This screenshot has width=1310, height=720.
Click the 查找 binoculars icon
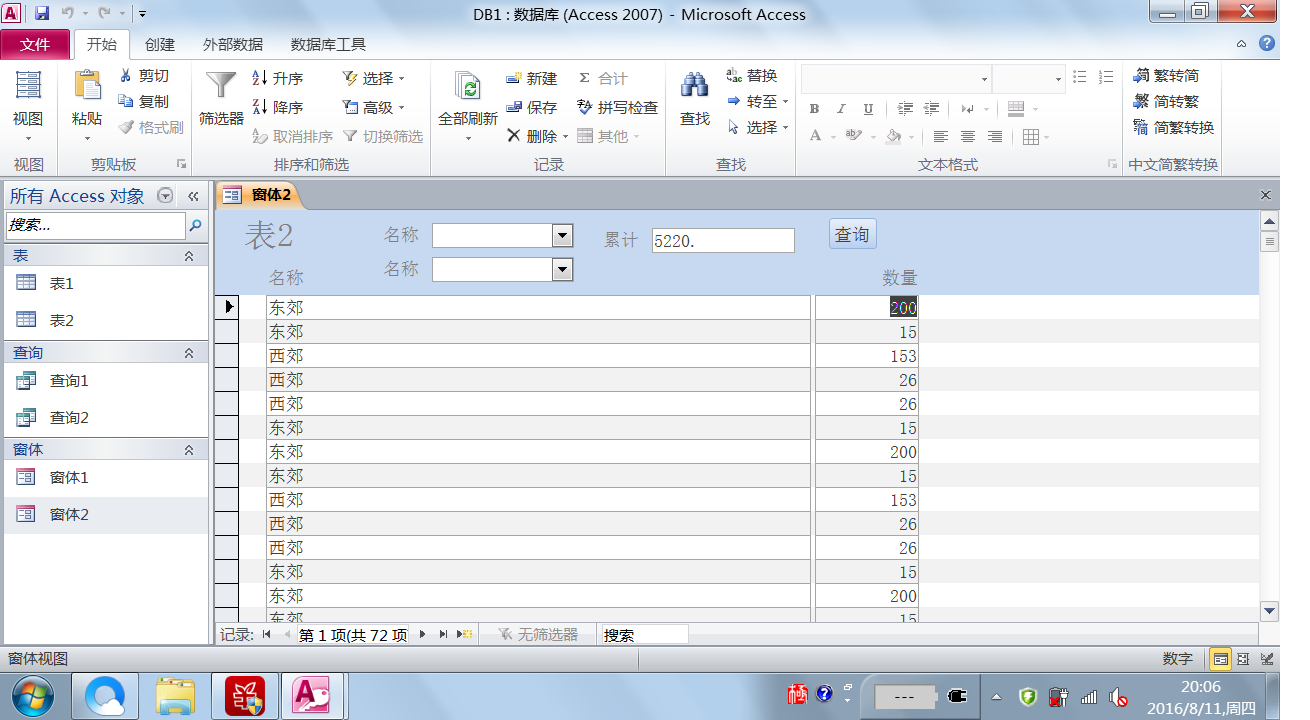coord(695,87)
